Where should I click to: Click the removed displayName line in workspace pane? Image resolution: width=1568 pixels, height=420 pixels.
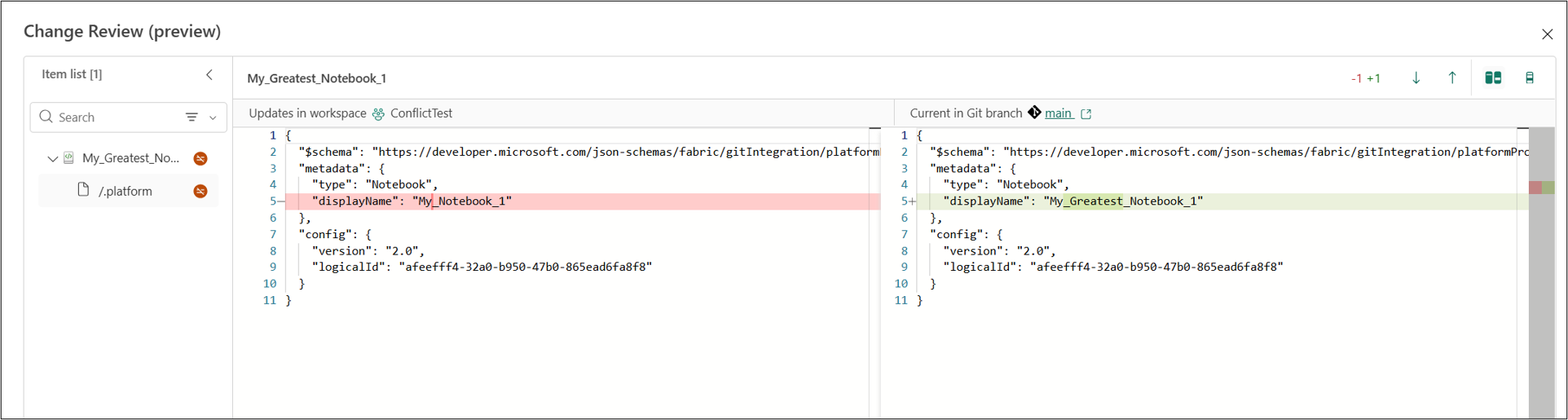(x=583, y=201)
